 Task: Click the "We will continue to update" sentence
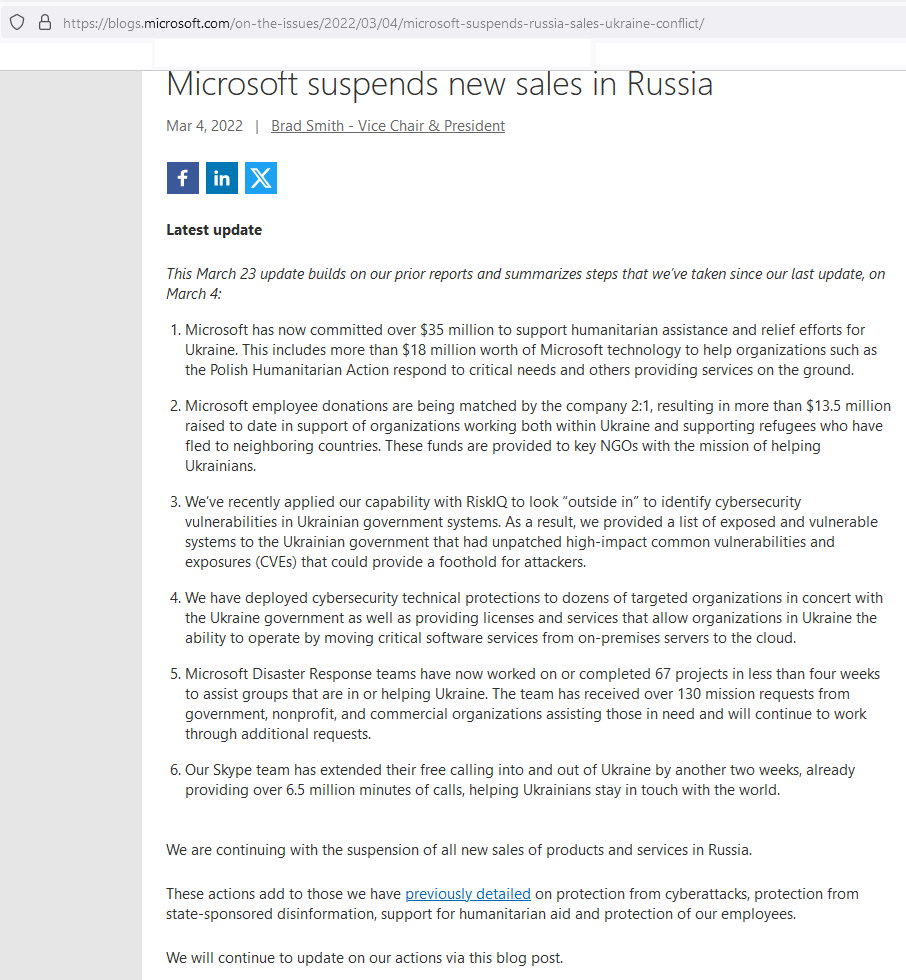click(x=364, y=958)
